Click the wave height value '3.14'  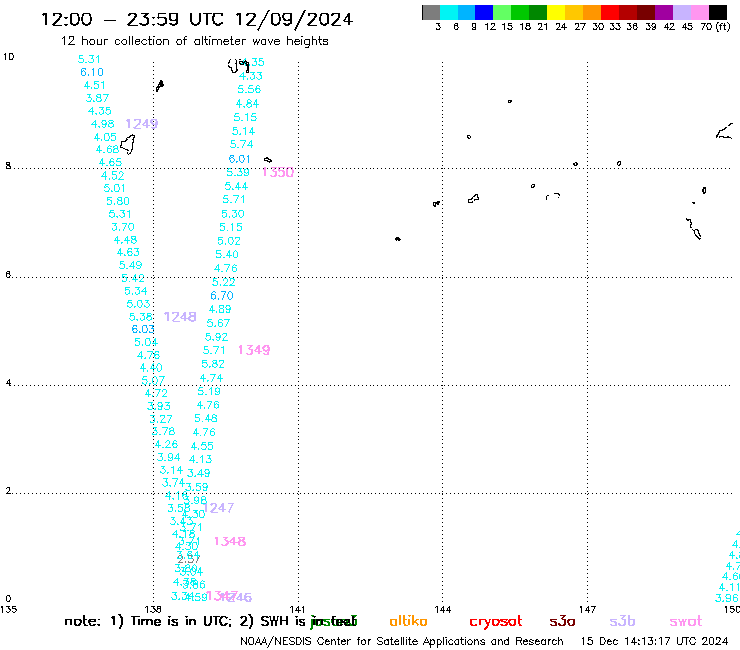171,470
